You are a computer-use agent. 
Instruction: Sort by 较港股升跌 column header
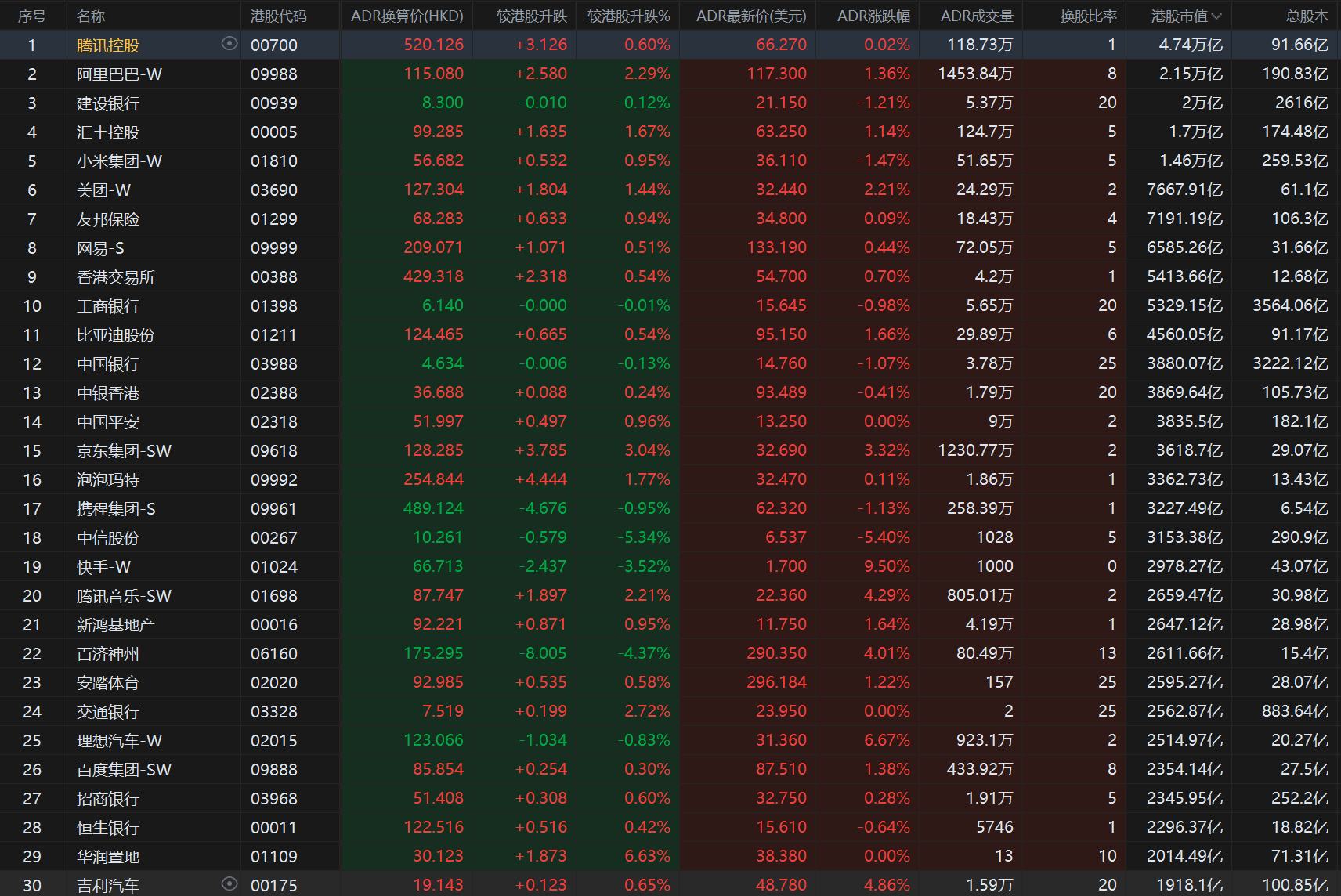[532, 16]
